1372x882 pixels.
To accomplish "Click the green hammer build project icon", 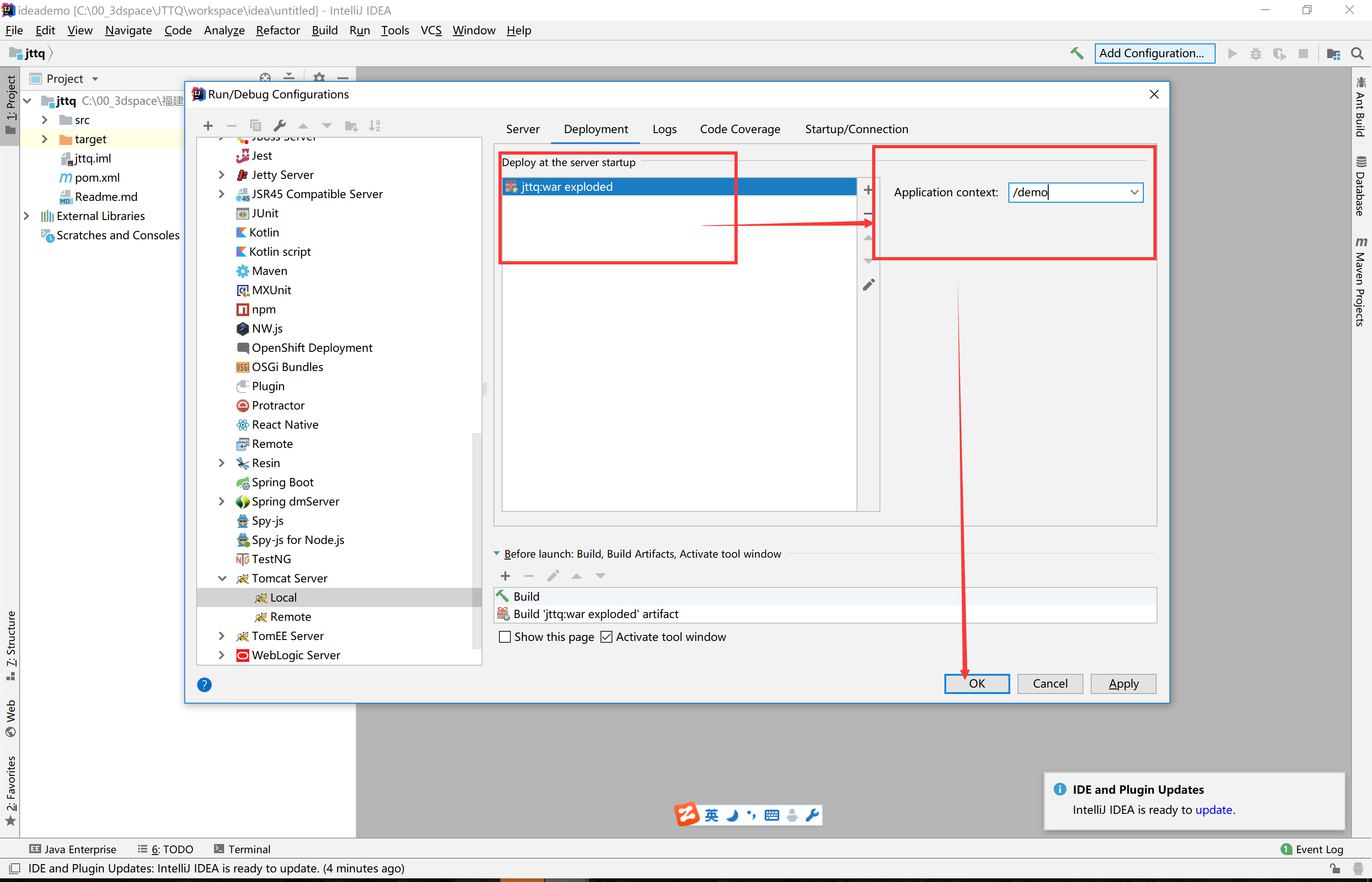I will click(1077, 53).
